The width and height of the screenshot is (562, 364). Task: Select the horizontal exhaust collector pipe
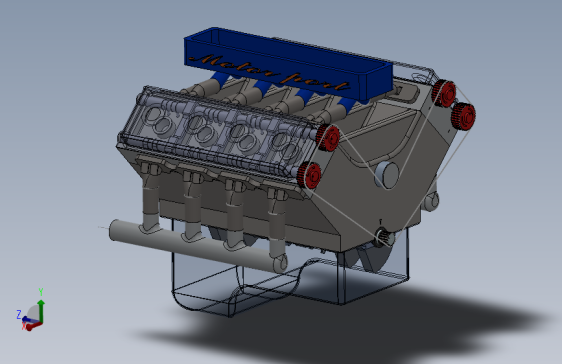[x=197, y=246]
